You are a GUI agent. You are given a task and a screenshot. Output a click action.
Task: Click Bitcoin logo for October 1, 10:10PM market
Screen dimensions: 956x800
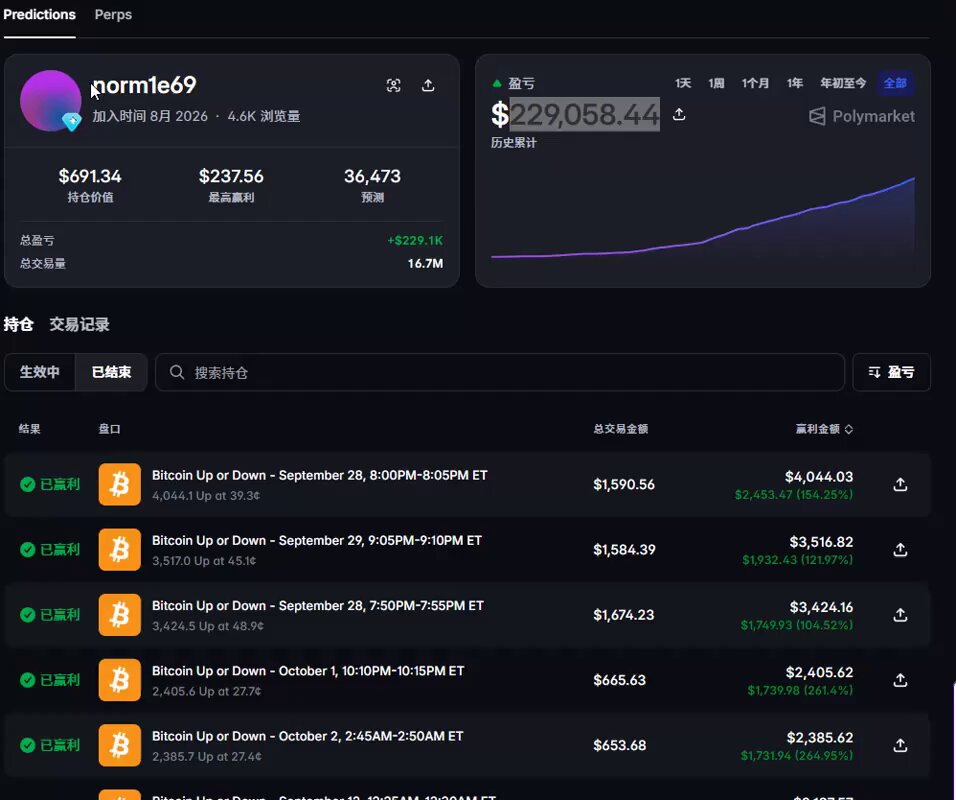tap(120, 680)
